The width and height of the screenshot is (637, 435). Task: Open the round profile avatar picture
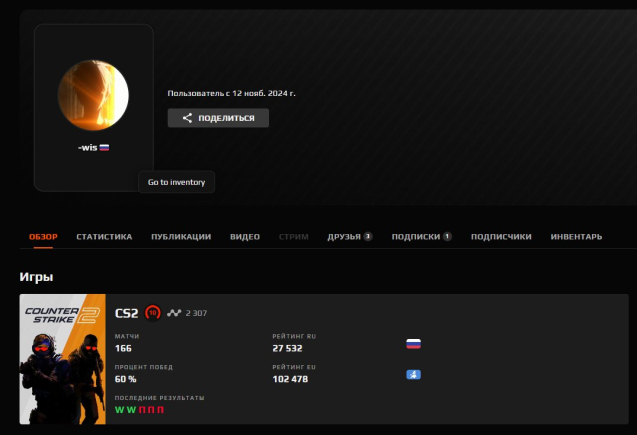coord(93,94)
